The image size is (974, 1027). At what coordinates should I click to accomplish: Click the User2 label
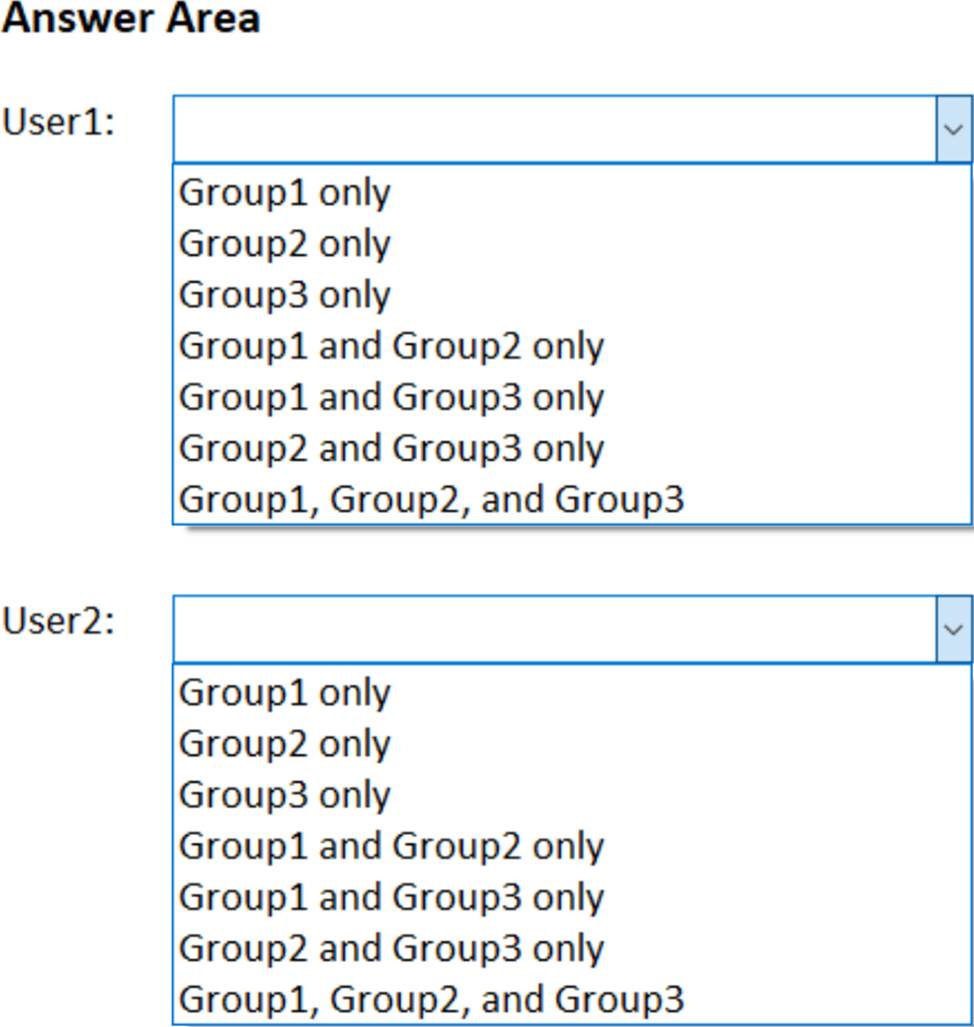(x=58, y=621)
